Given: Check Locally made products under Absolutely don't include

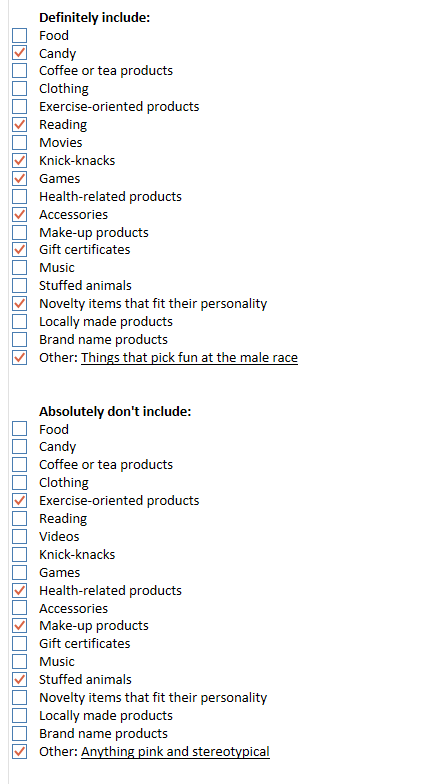Looking at the screenshot, I should click(20, 716).
